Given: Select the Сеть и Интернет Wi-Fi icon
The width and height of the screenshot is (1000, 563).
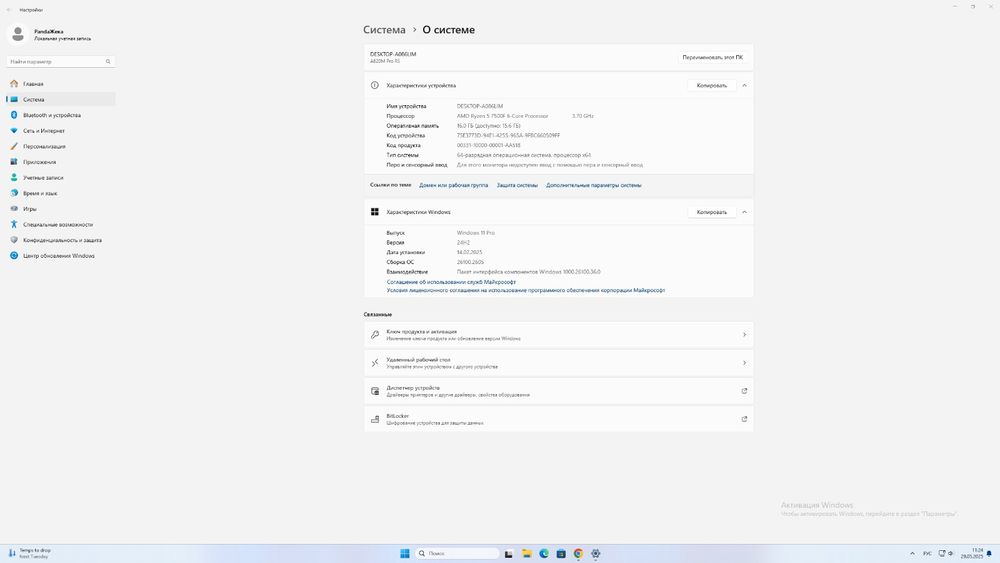Looking at the screenshot, I should 14,131.
